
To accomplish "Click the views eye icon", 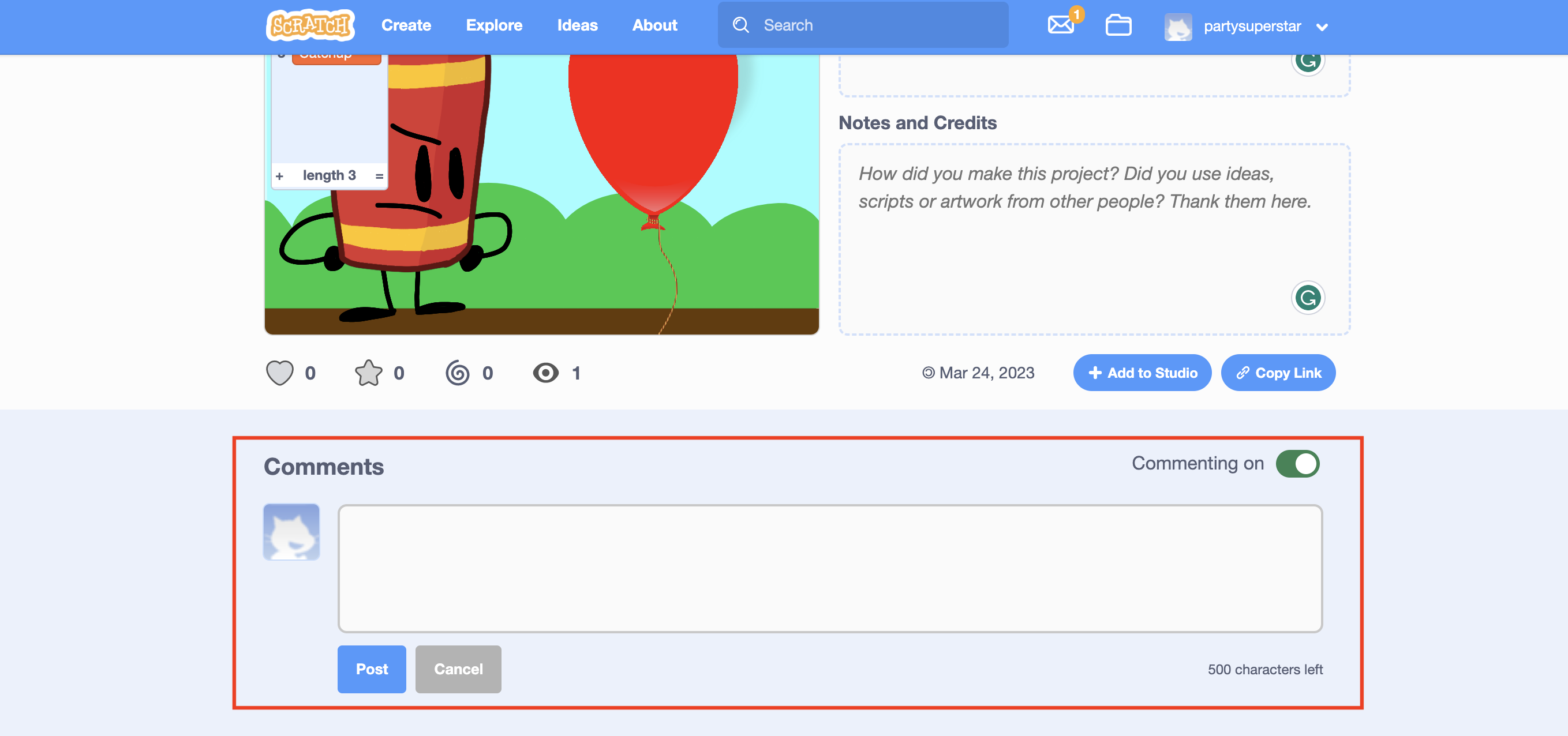I will pyautogui.click(x=545, y=373).
